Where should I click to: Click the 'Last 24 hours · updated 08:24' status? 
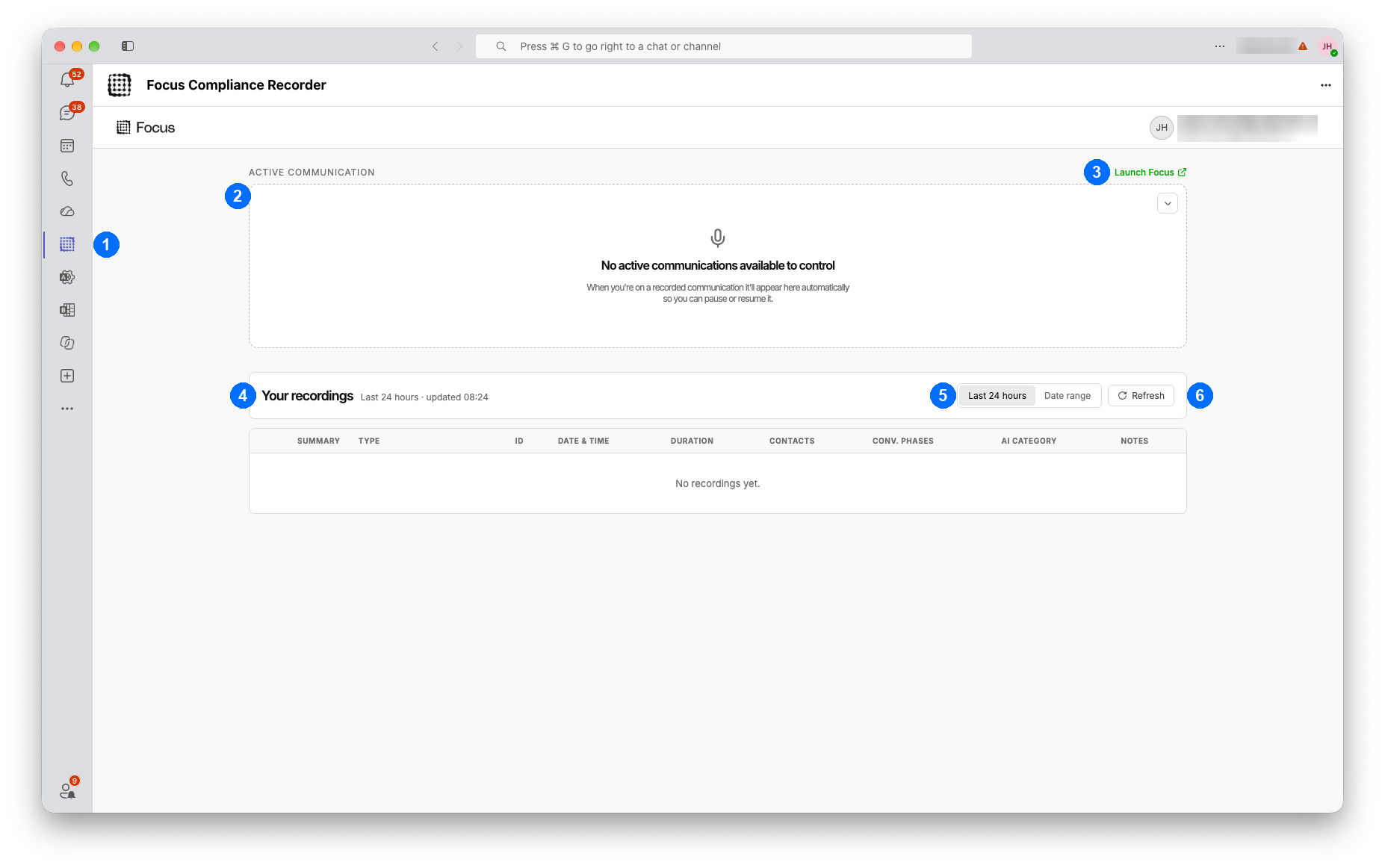[424, 397]
